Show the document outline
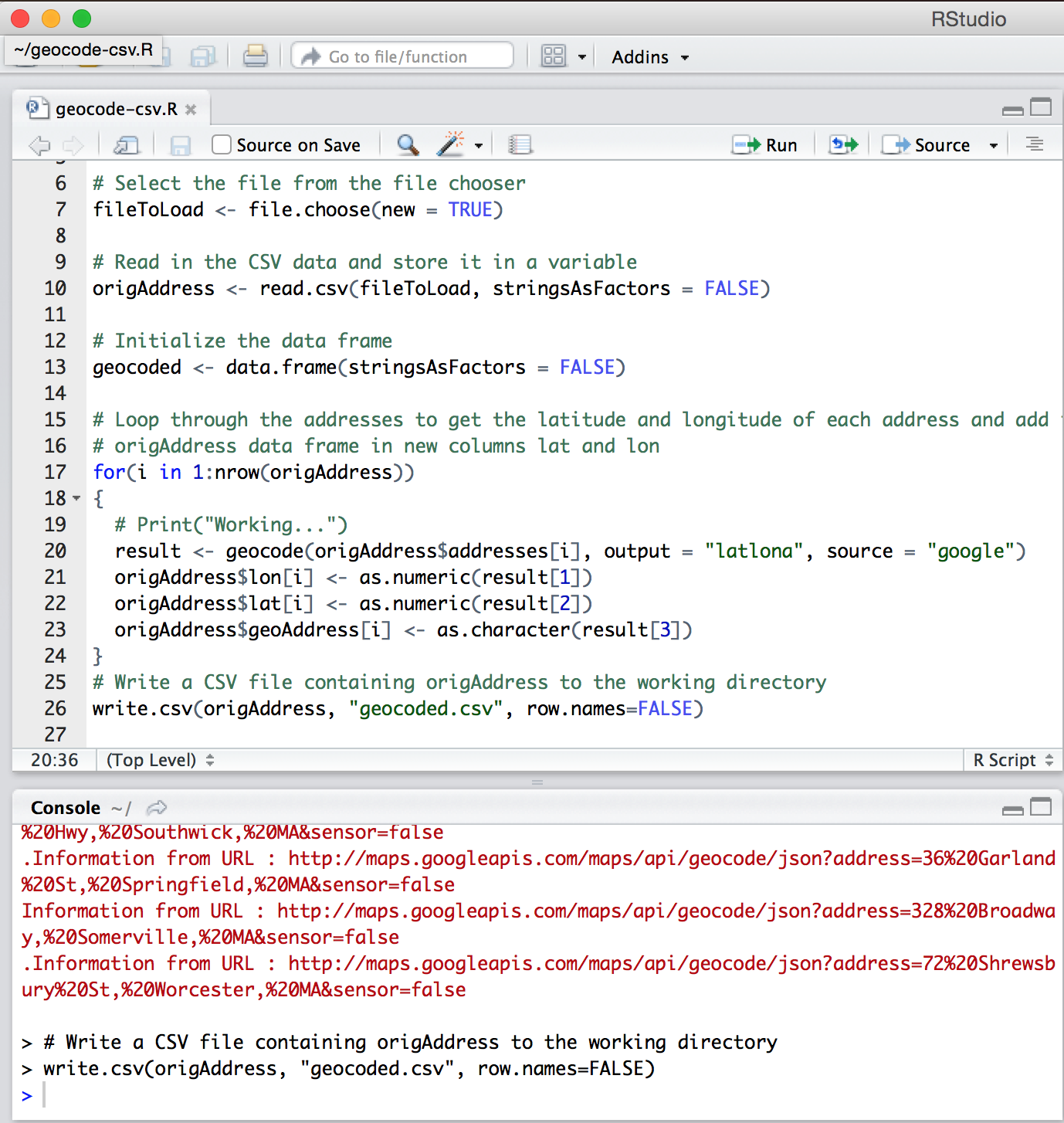Screen dimensions: 1064x1123 coord(1034,145)
